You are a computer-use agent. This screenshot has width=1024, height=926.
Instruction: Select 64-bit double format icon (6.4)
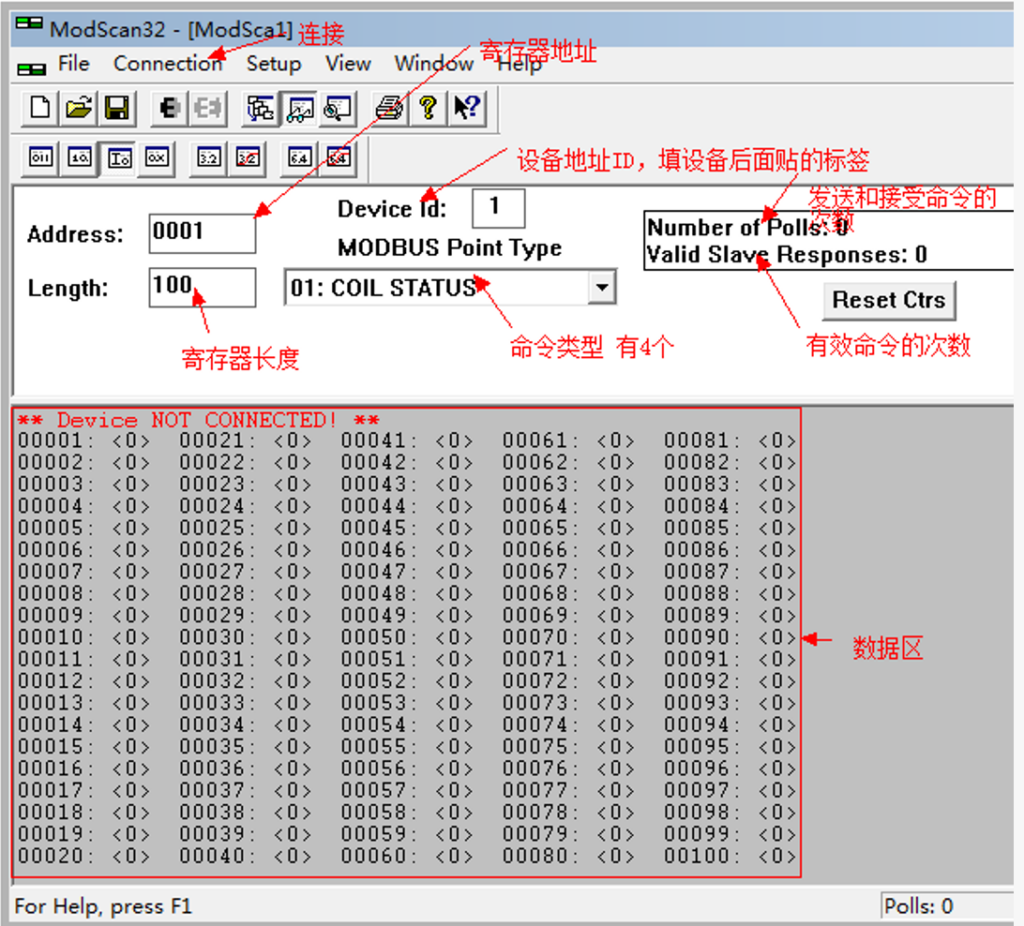(299, 158)
